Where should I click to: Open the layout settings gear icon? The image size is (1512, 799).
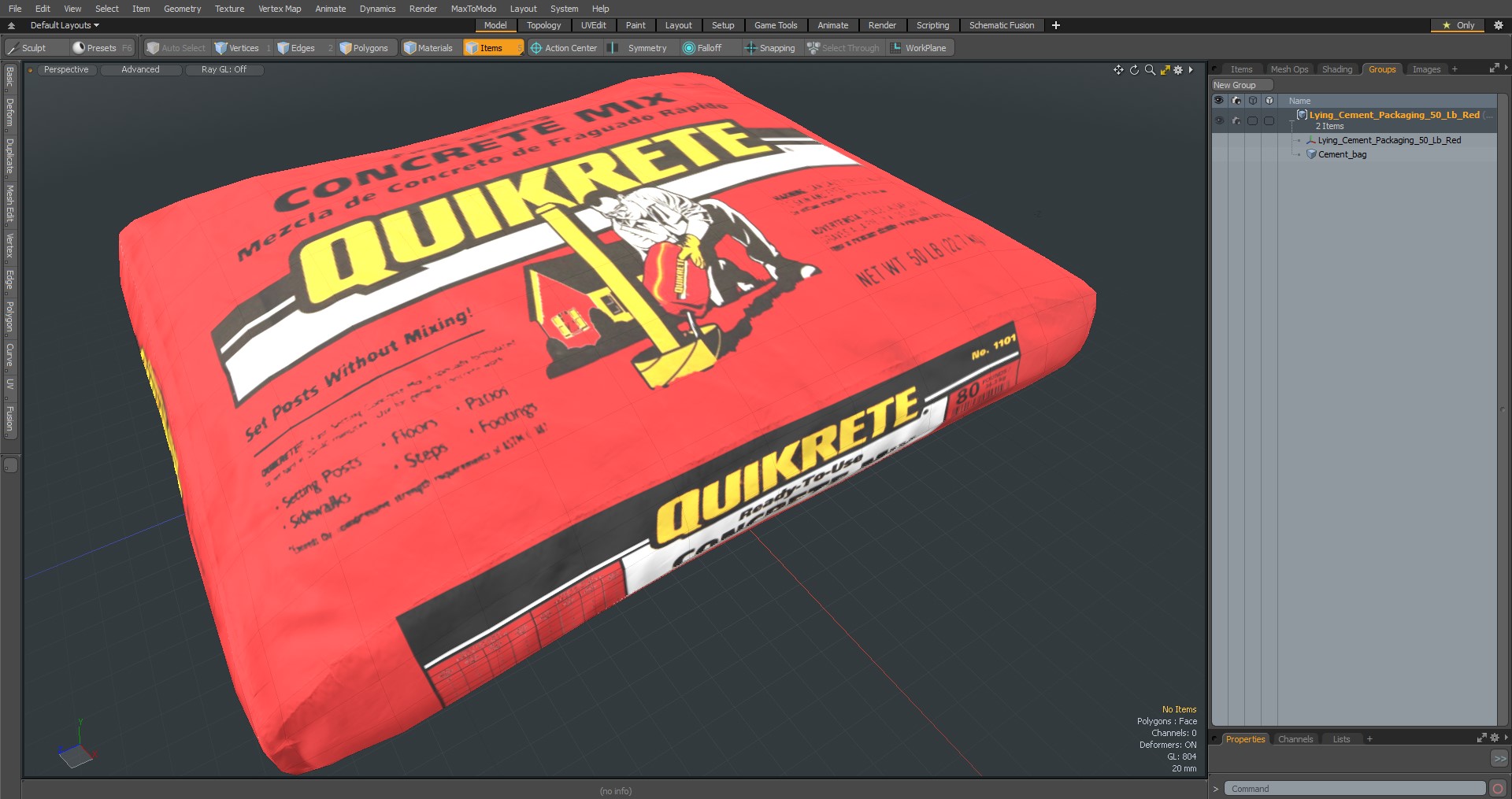1499,25
